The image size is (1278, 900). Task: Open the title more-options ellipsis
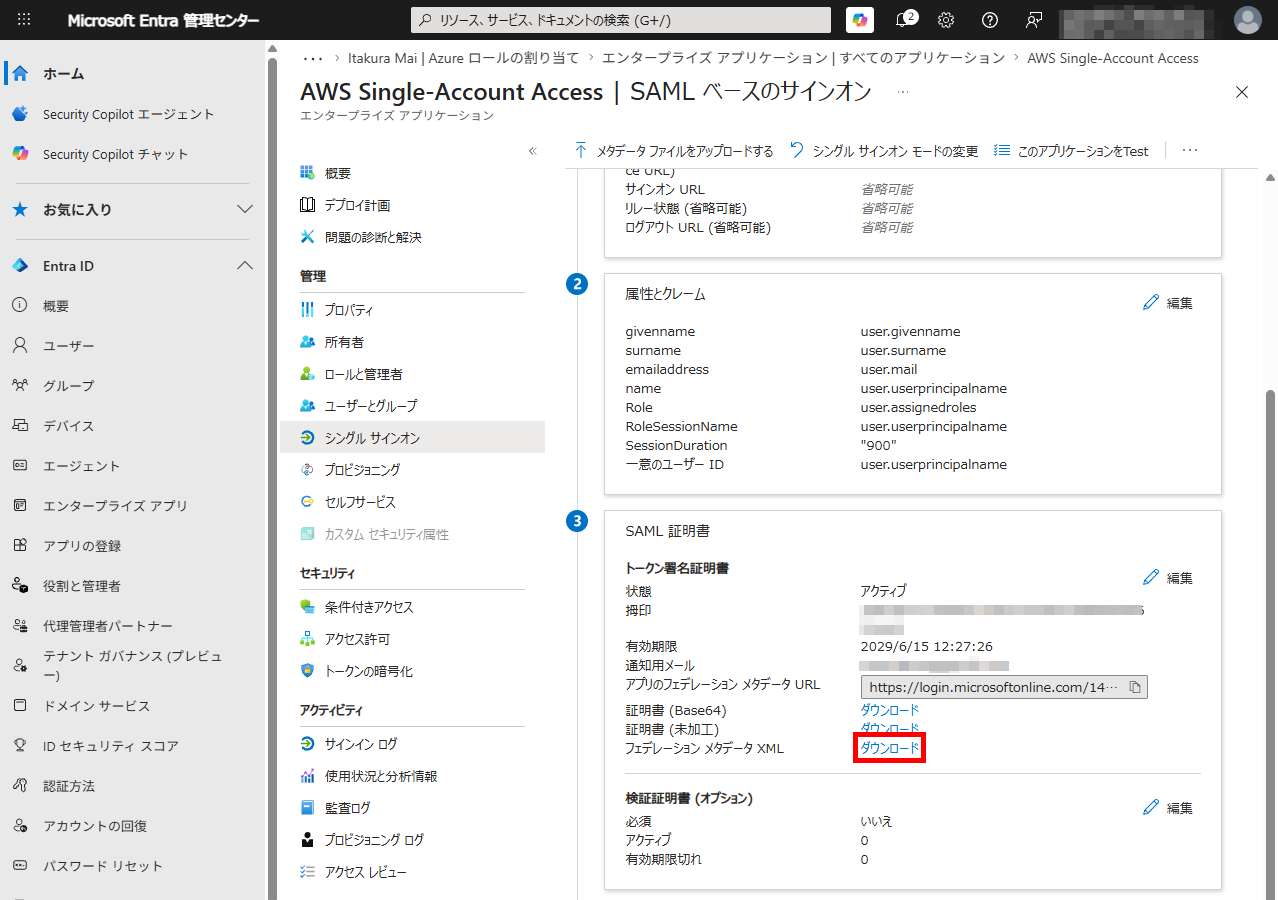(x=903, y=92)
